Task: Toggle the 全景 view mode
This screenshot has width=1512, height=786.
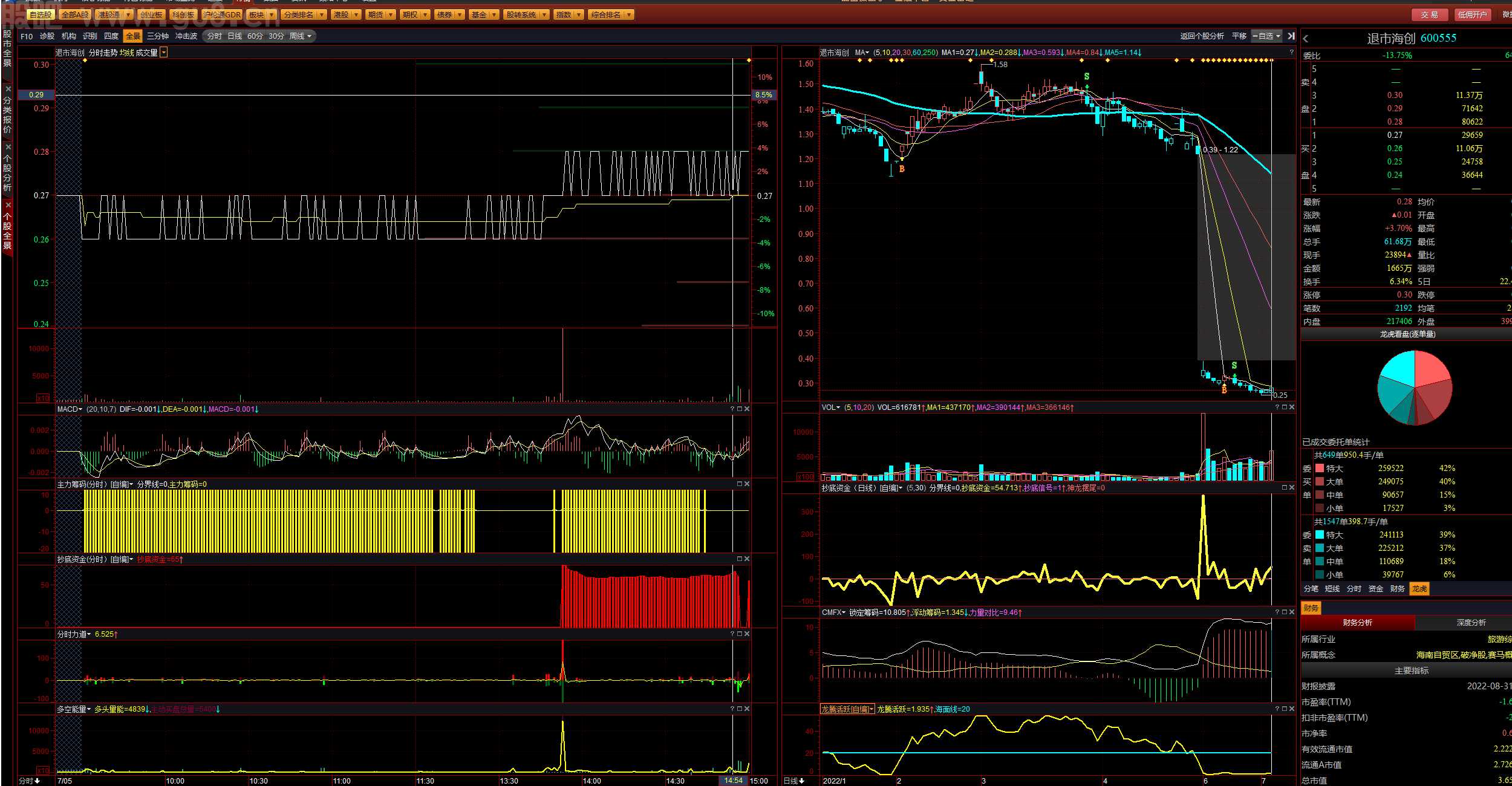Action: coord(133,36)
